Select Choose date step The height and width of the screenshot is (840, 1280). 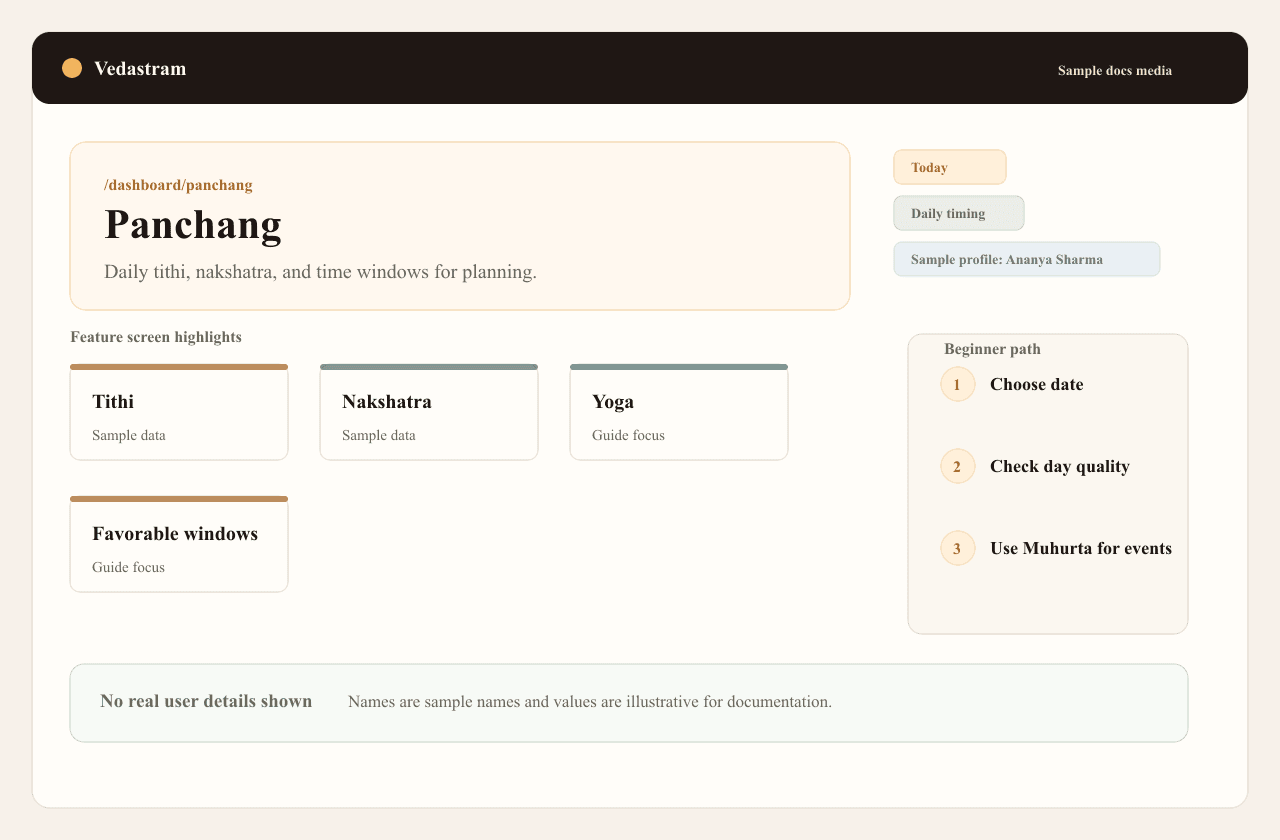click(x=1037, y=384)
